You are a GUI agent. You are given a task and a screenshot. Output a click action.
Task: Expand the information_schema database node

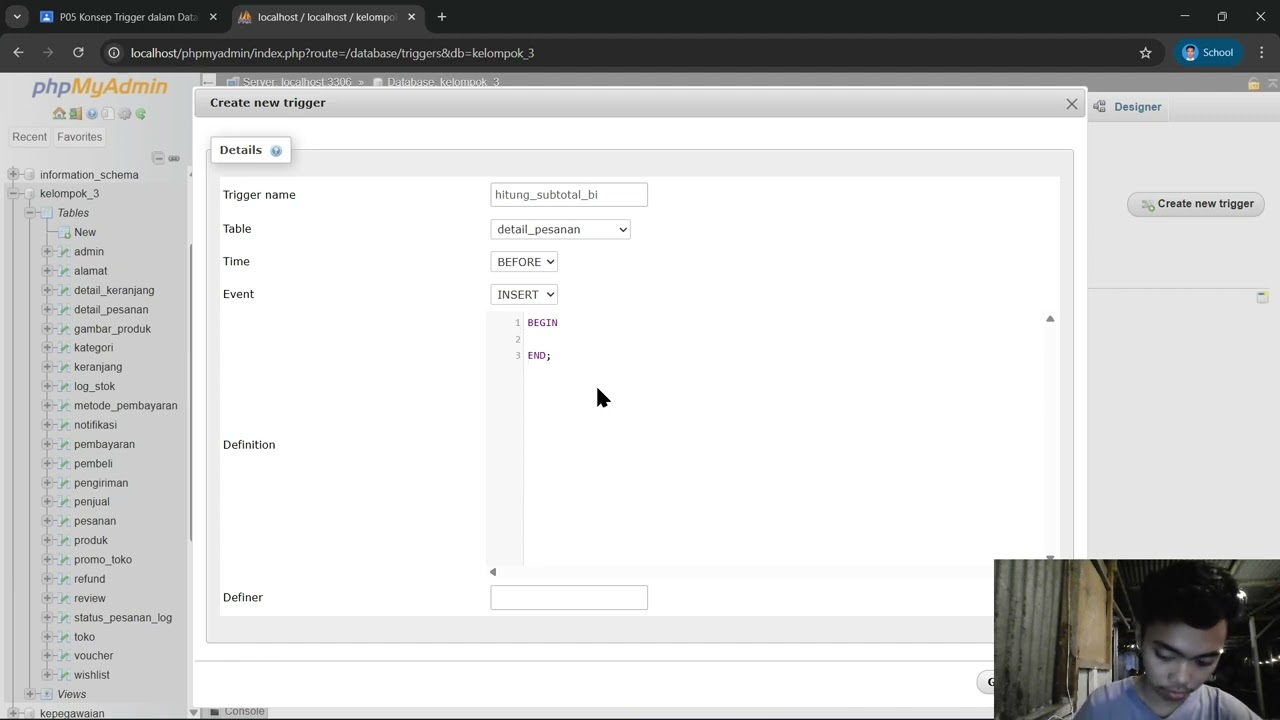[13, 175]
